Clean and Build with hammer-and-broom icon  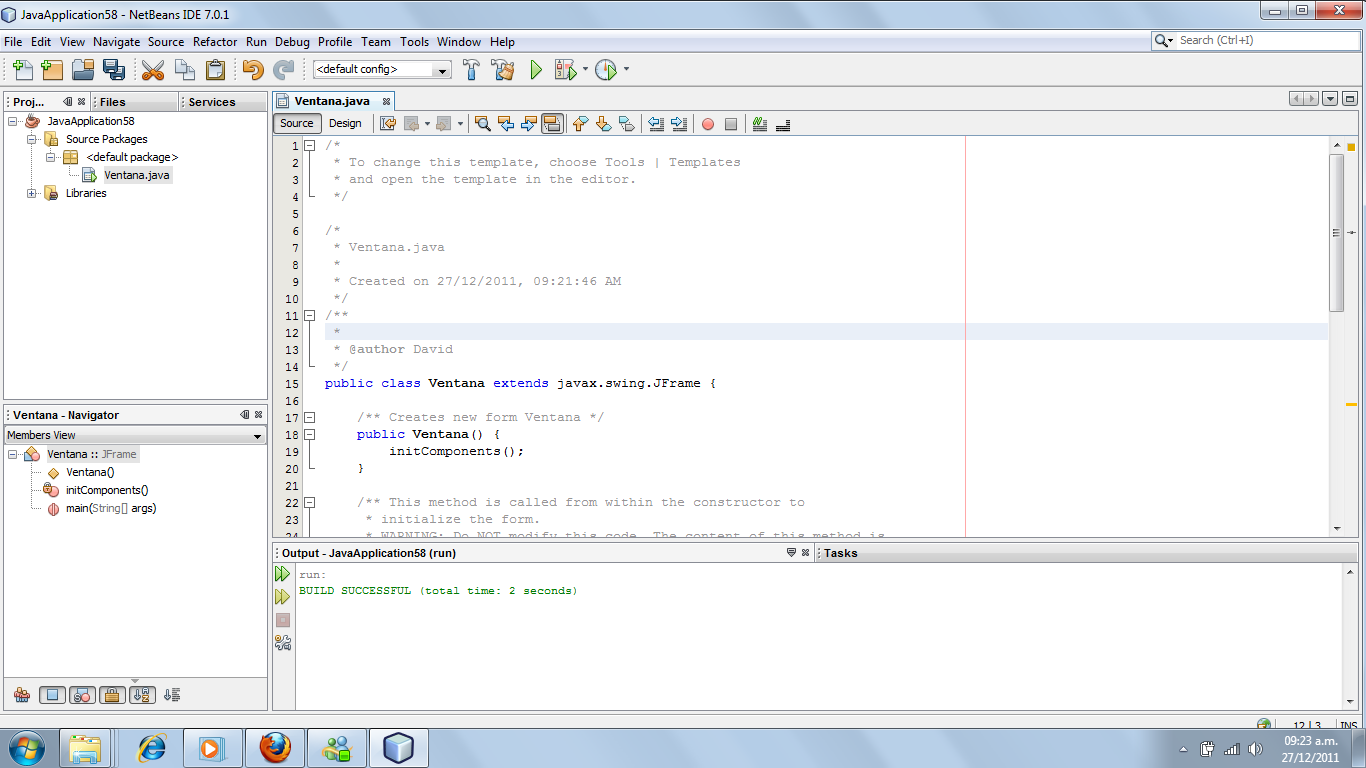pos(503,70)
